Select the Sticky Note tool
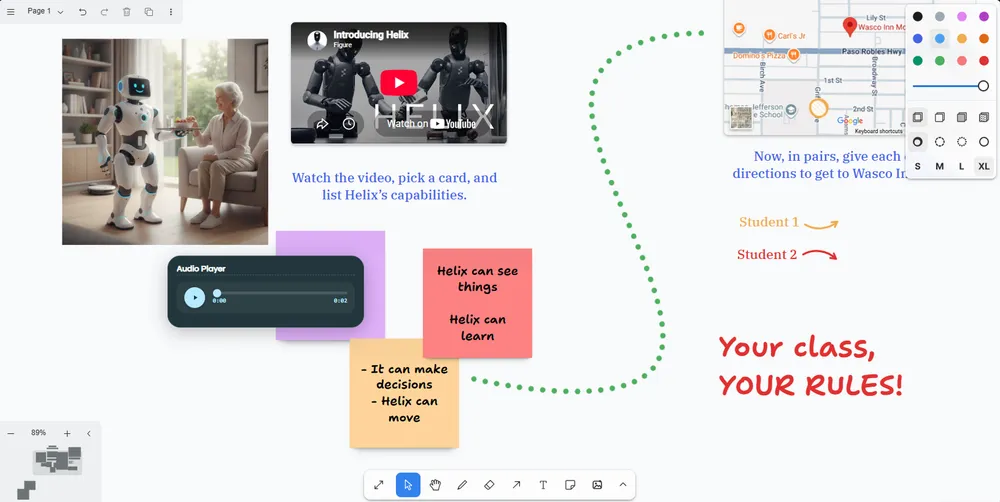Image resolution: width=1000 pixels, height=502 pixels. click(x=570, y=485)
